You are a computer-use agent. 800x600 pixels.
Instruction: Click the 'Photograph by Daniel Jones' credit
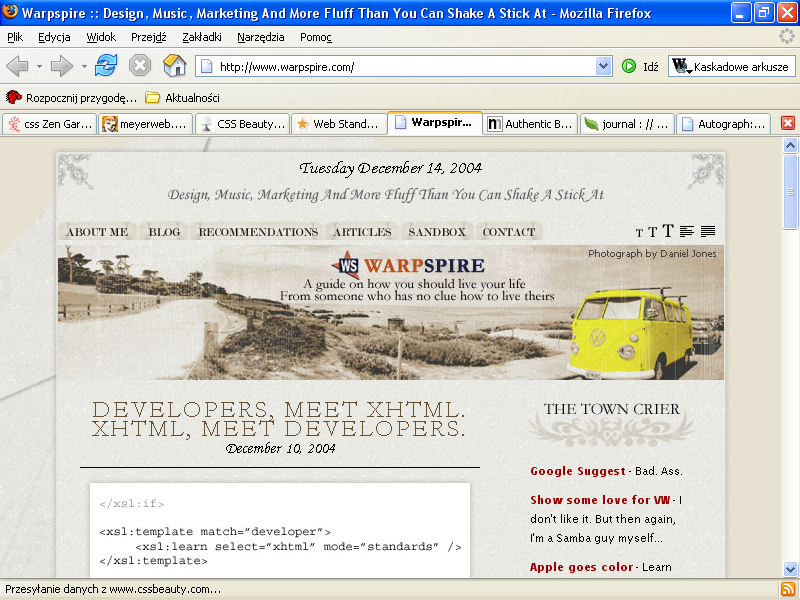[652, 254]
